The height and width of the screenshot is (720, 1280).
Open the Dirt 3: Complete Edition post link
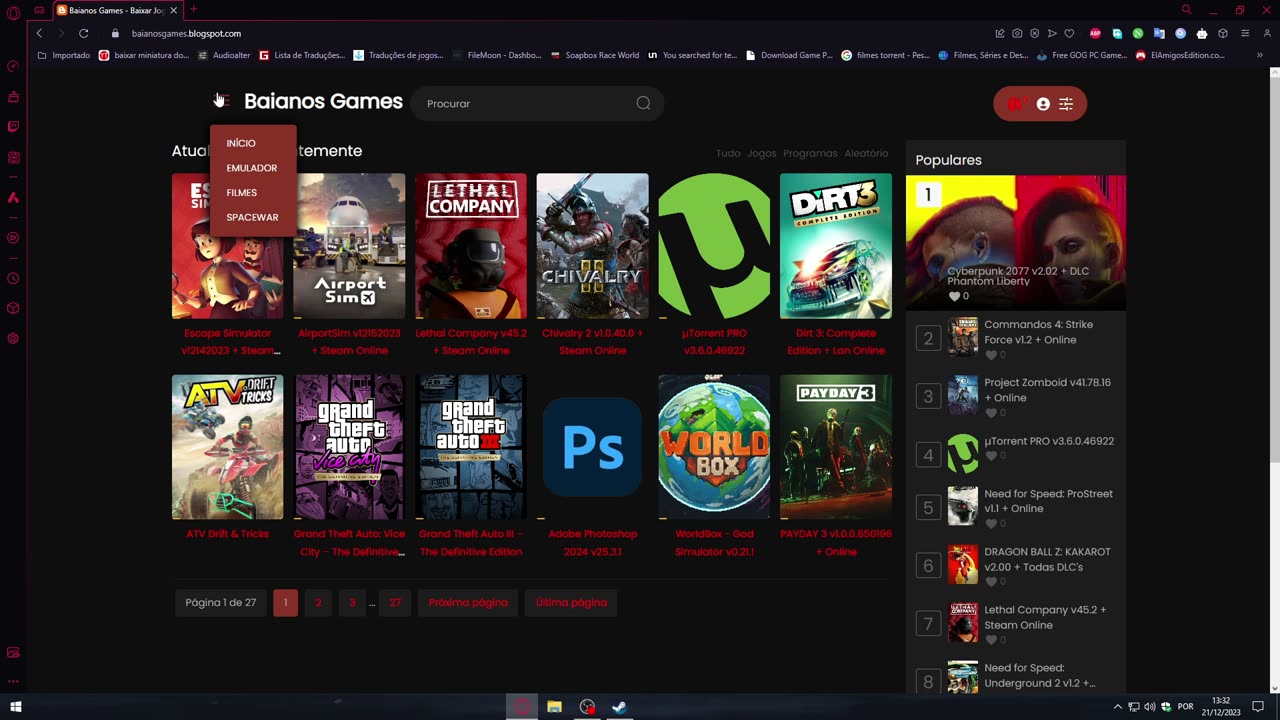point(836,342)
